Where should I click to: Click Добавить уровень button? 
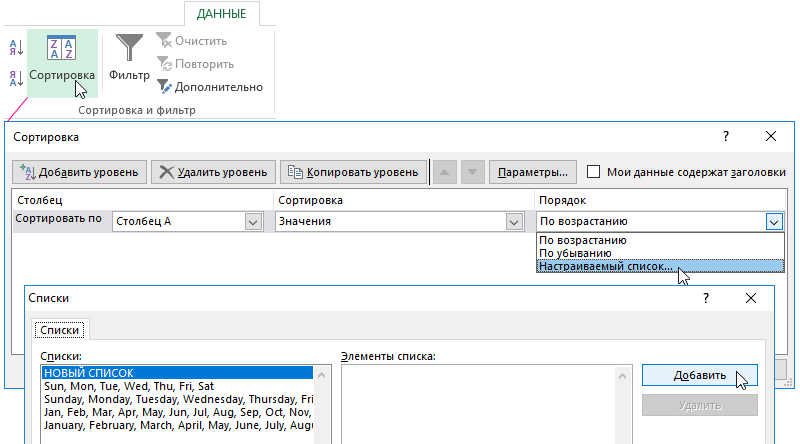(79, 172)
